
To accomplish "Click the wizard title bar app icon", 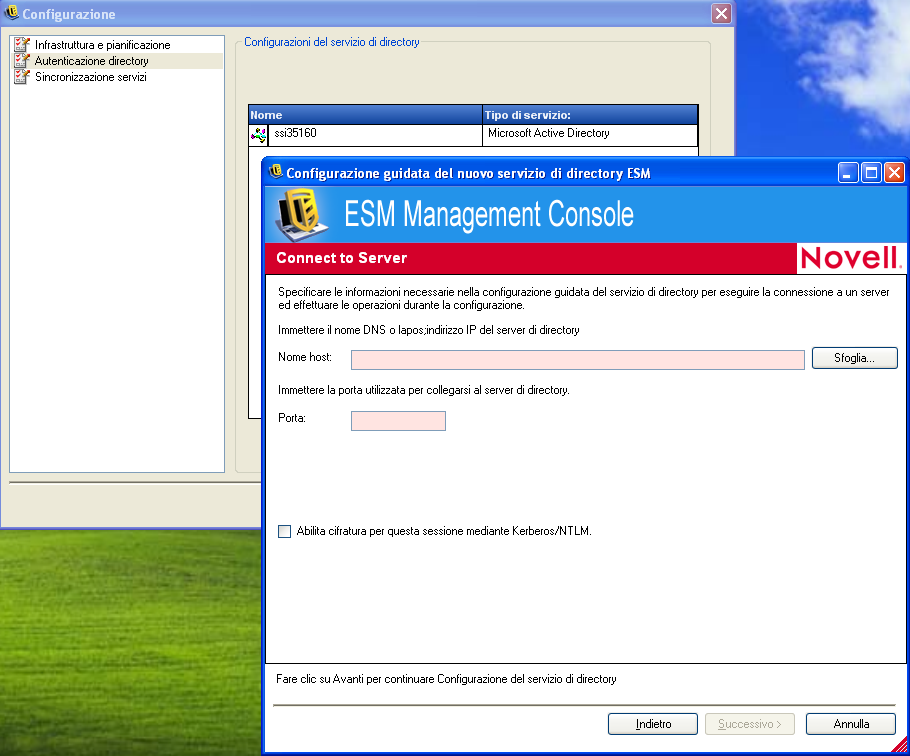I will (x=276, y=172).
